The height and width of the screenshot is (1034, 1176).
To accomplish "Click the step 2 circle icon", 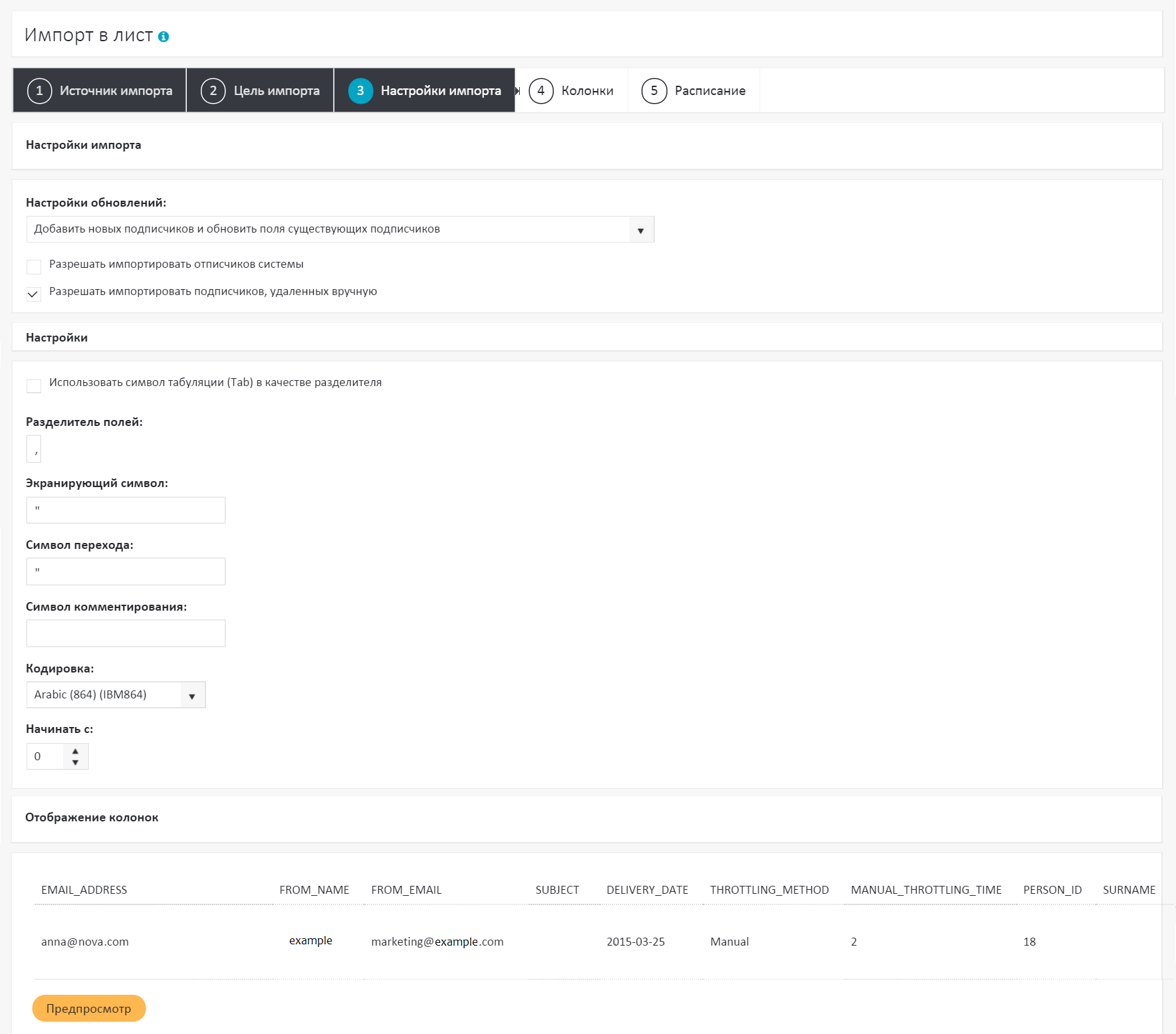I will (213, 90).
